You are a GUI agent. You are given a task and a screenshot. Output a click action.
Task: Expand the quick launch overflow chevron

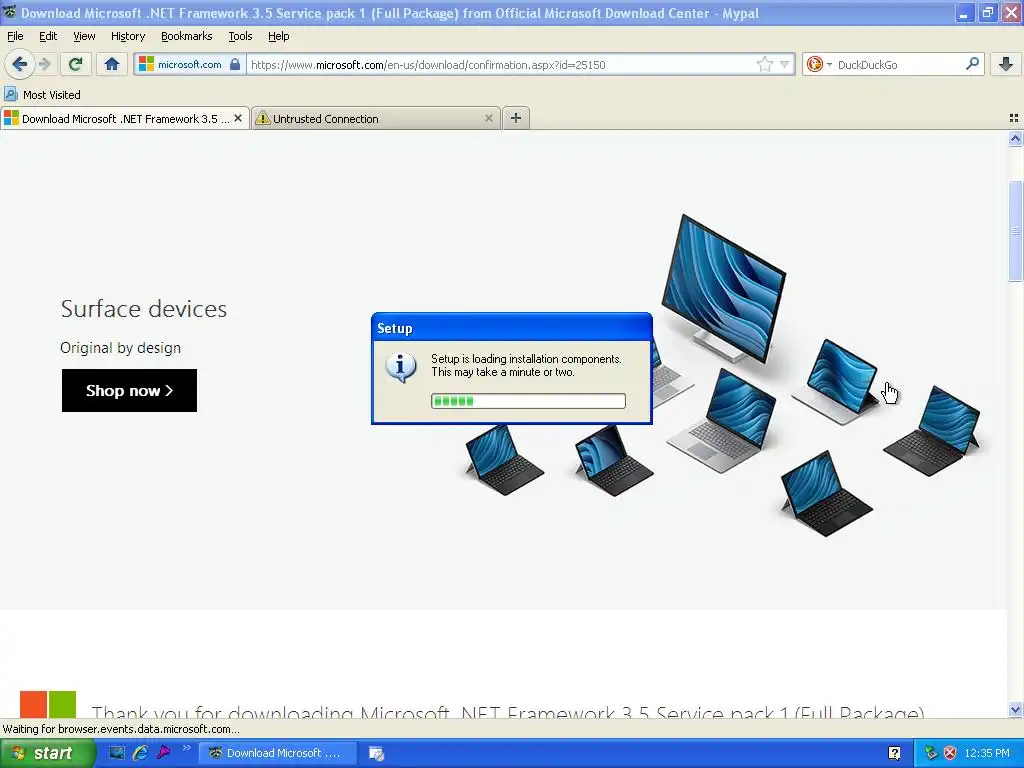[187, 748]
